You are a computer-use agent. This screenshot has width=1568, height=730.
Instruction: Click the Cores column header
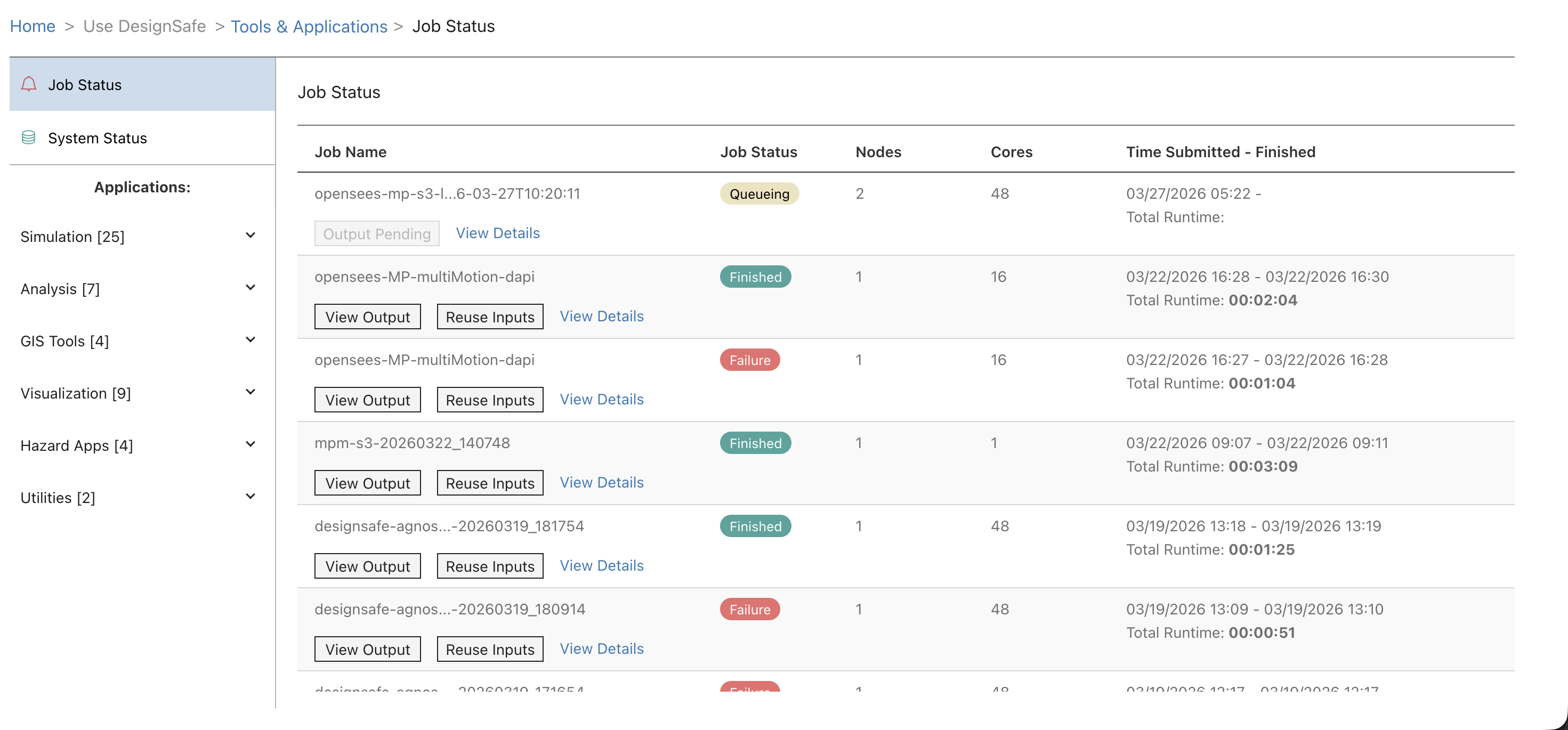[x=1011, y=152]
